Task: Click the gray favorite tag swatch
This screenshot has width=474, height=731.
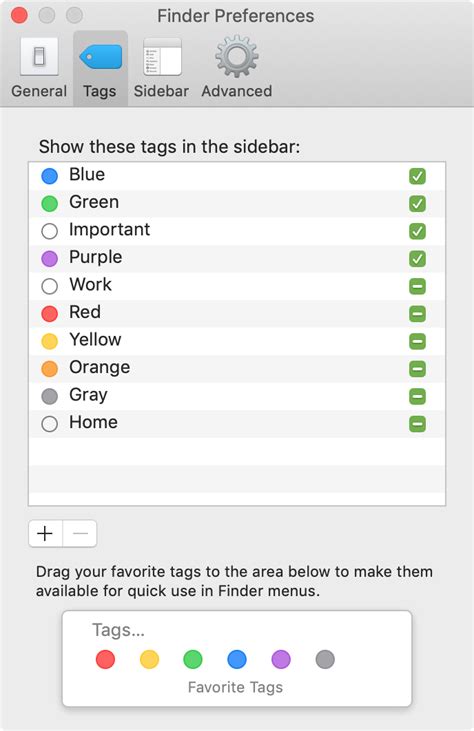Action: pos(325,659)
